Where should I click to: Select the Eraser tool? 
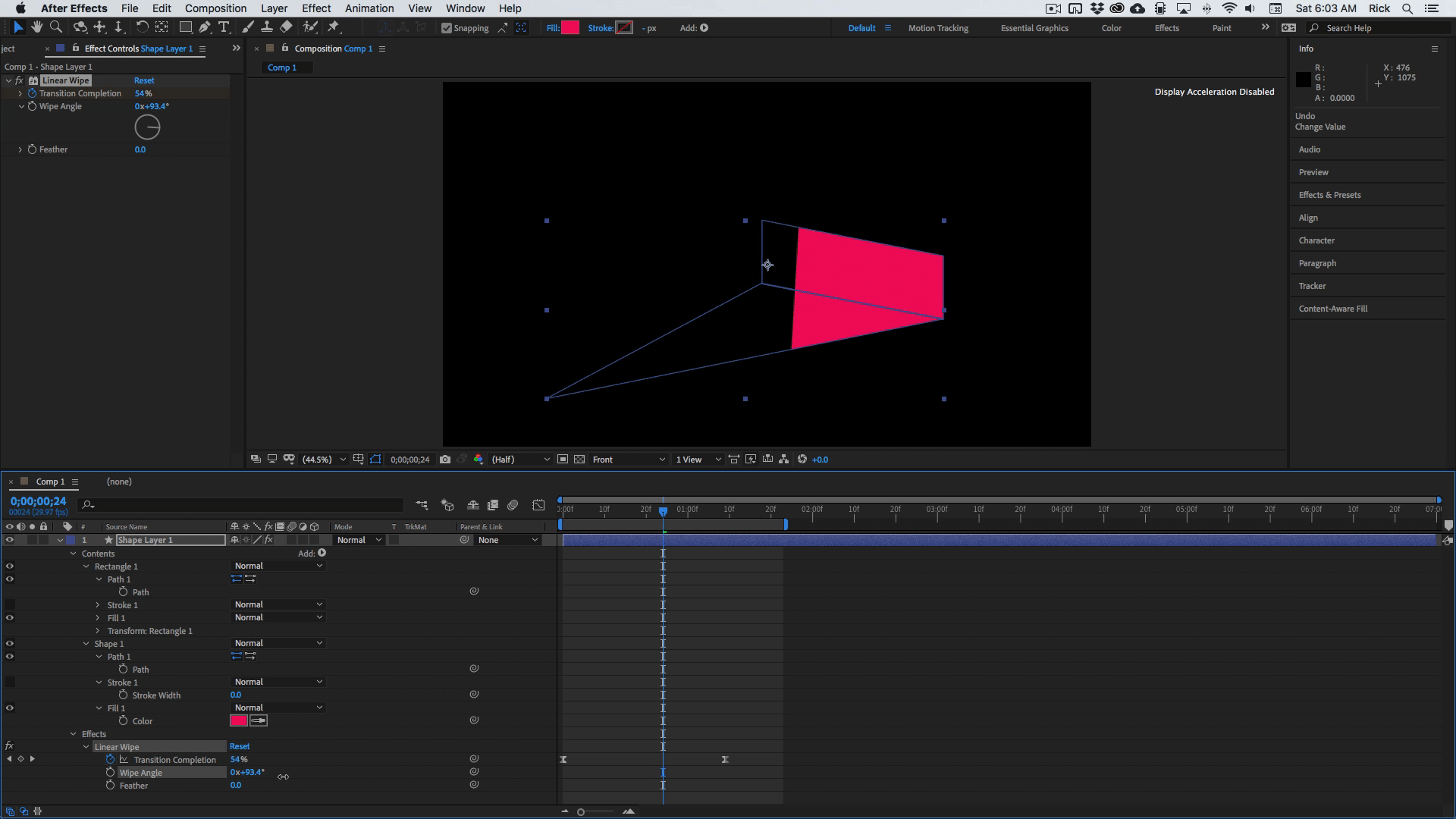[x=286, y=27]
